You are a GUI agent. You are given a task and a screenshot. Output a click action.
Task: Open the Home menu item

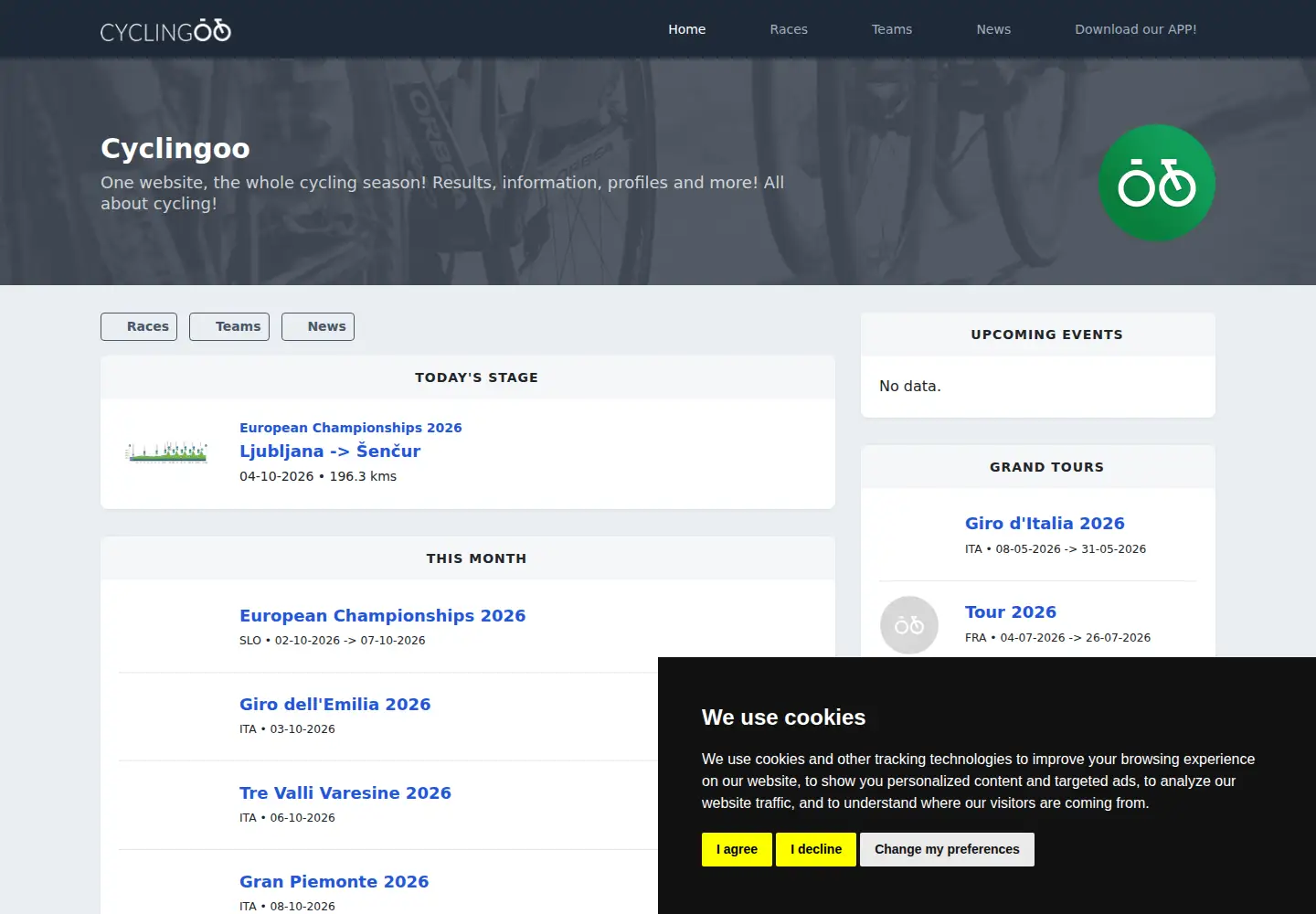[687, 29]
